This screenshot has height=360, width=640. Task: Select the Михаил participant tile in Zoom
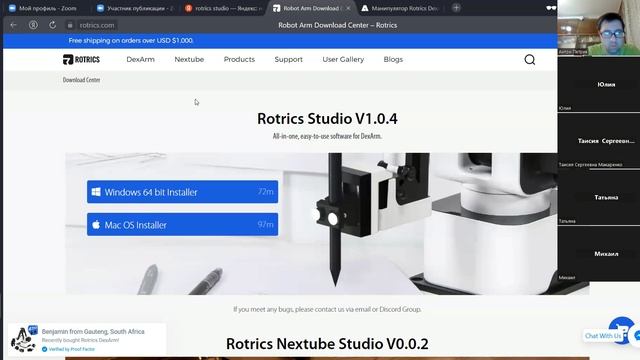[599, 253]
